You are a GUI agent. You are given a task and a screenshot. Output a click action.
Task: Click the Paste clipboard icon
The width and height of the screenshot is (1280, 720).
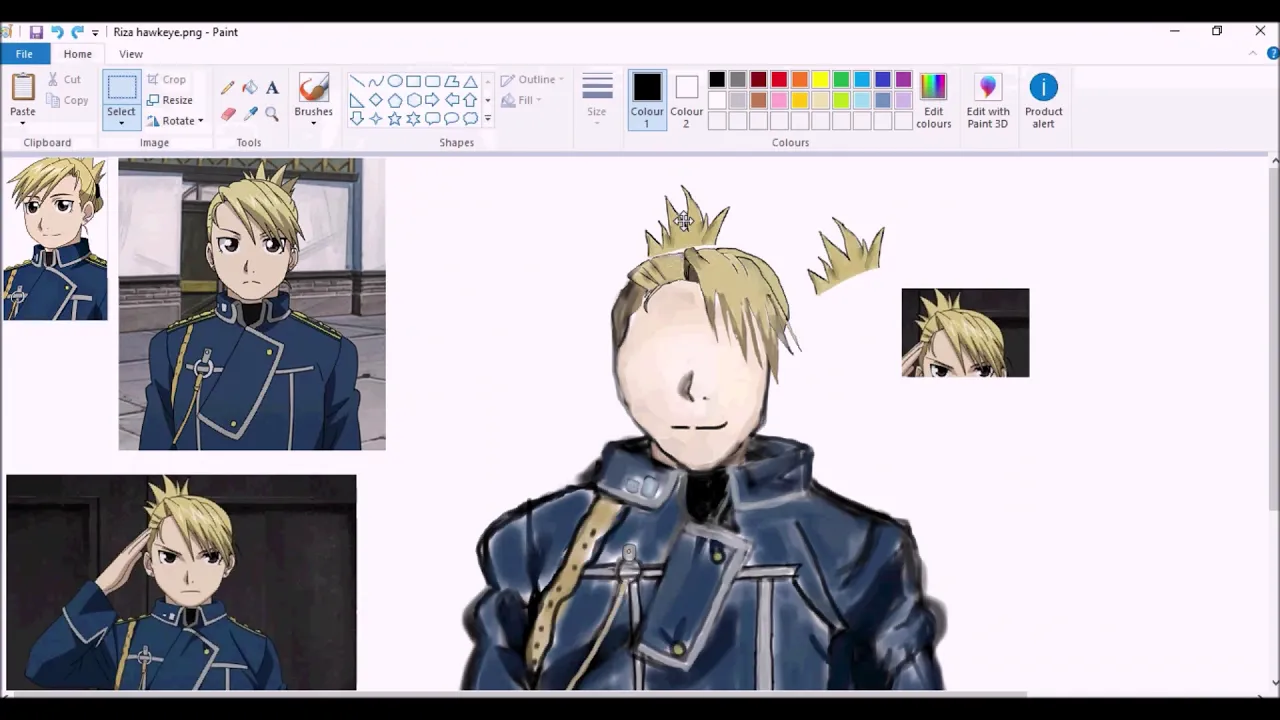(x=22, y=88)
